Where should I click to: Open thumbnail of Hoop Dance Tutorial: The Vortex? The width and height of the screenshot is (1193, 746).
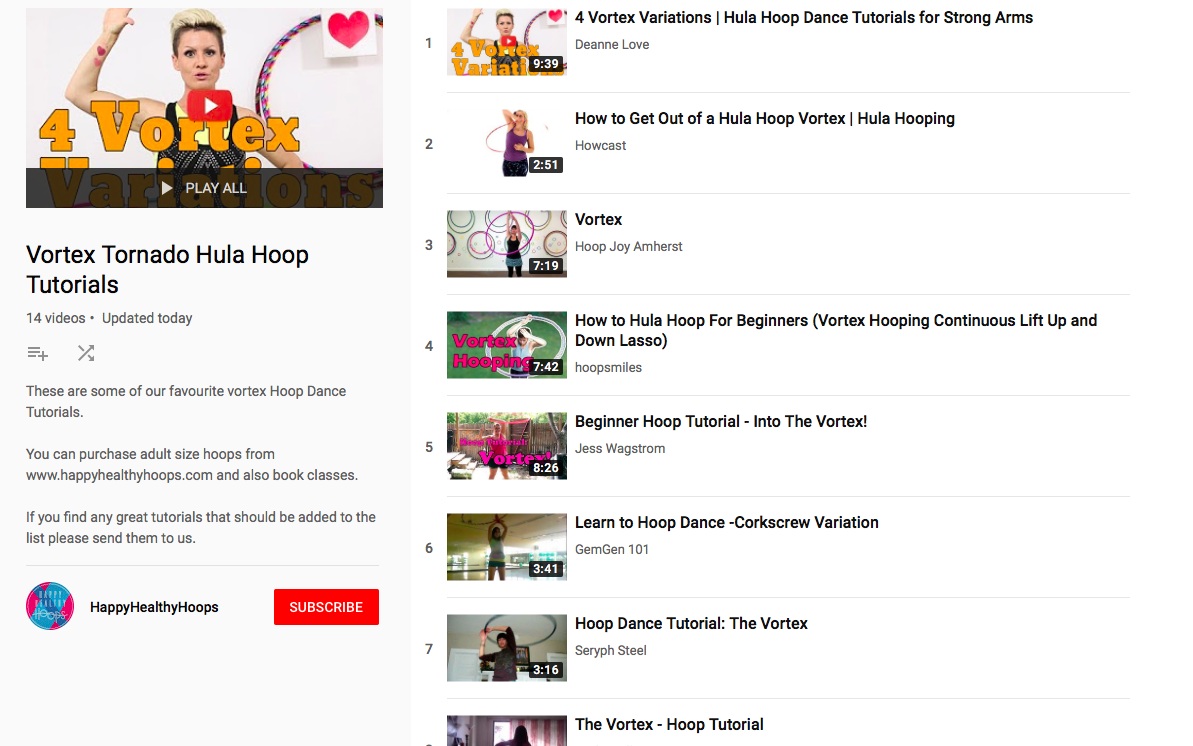point(507,648)
